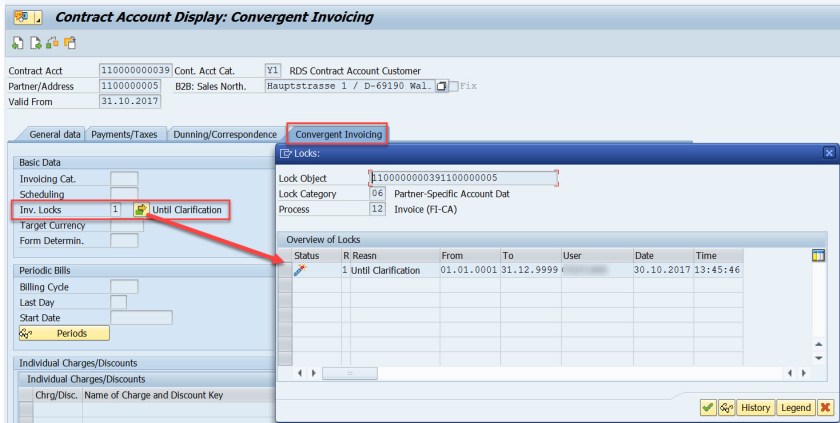This screenshot has height=423, width=840.
Task: Select first row in Individual Charges/Discounts table
Action: (x=25, y=410)
